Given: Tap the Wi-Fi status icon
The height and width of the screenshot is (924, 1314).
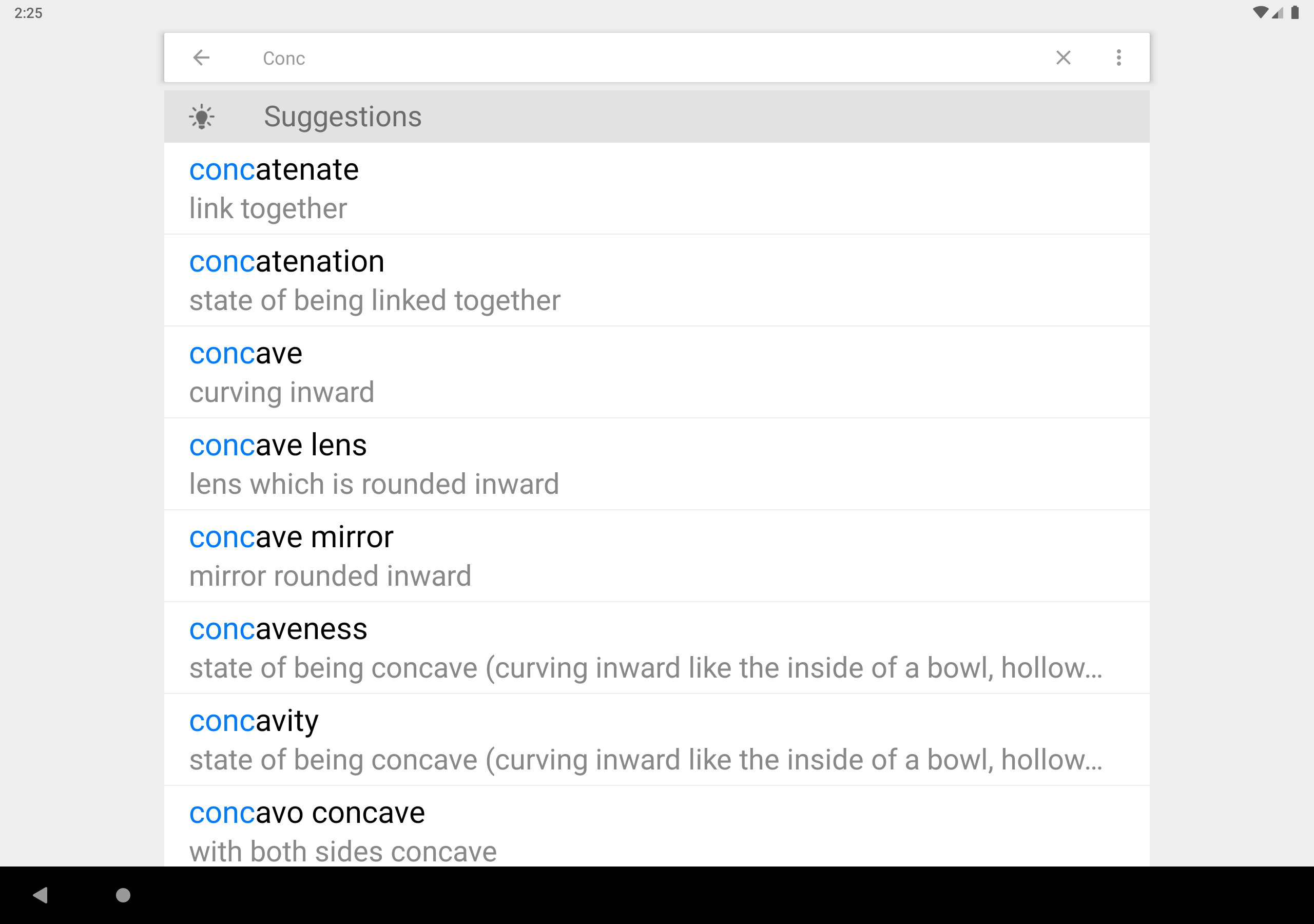Looking at the screenshot, I should [1260, 13].
